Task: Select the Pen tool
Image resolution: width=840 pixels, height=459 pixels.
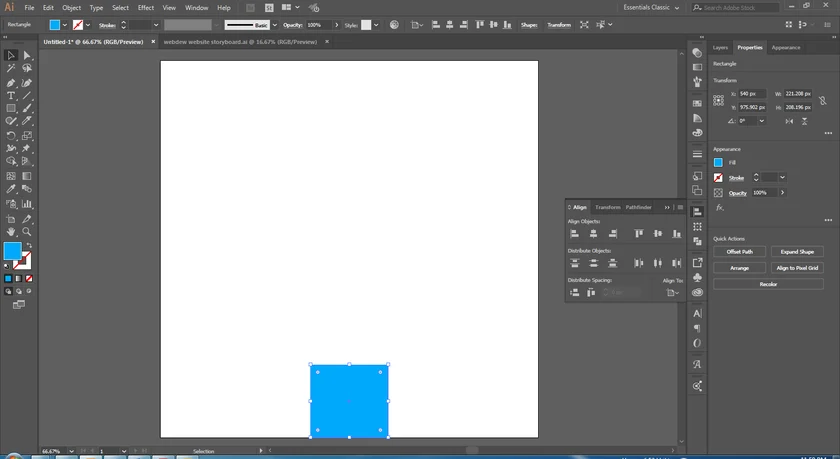Action: pos(11,83)
